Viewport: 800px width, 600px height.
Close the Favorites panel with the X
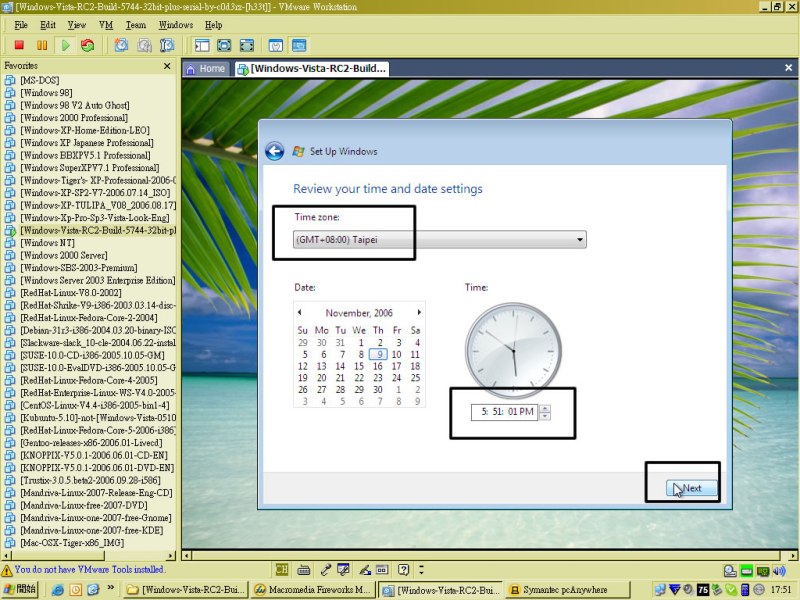point(167,66)
